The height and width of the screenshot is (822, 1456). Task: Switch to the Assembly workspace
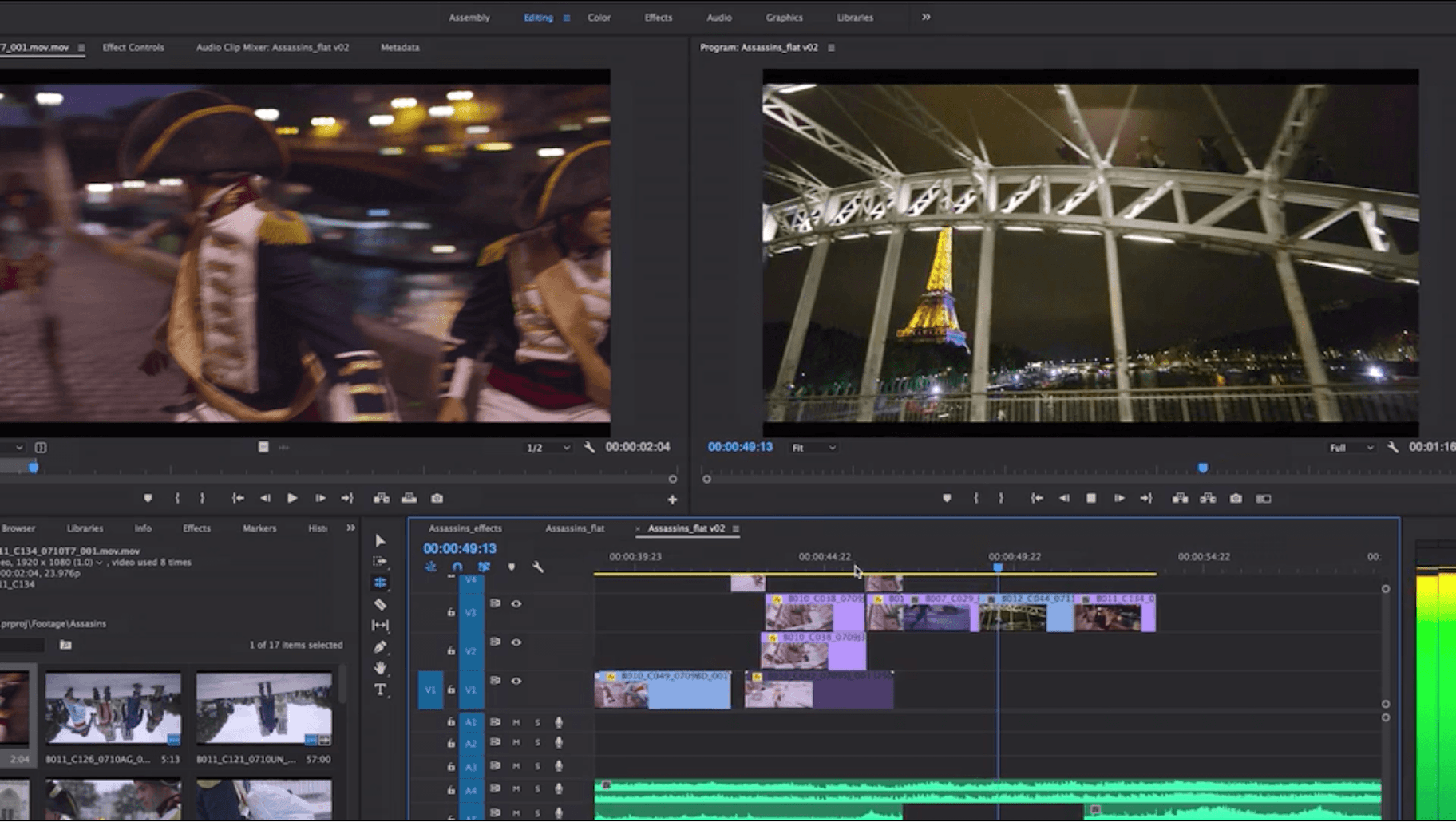pos(469,17)
